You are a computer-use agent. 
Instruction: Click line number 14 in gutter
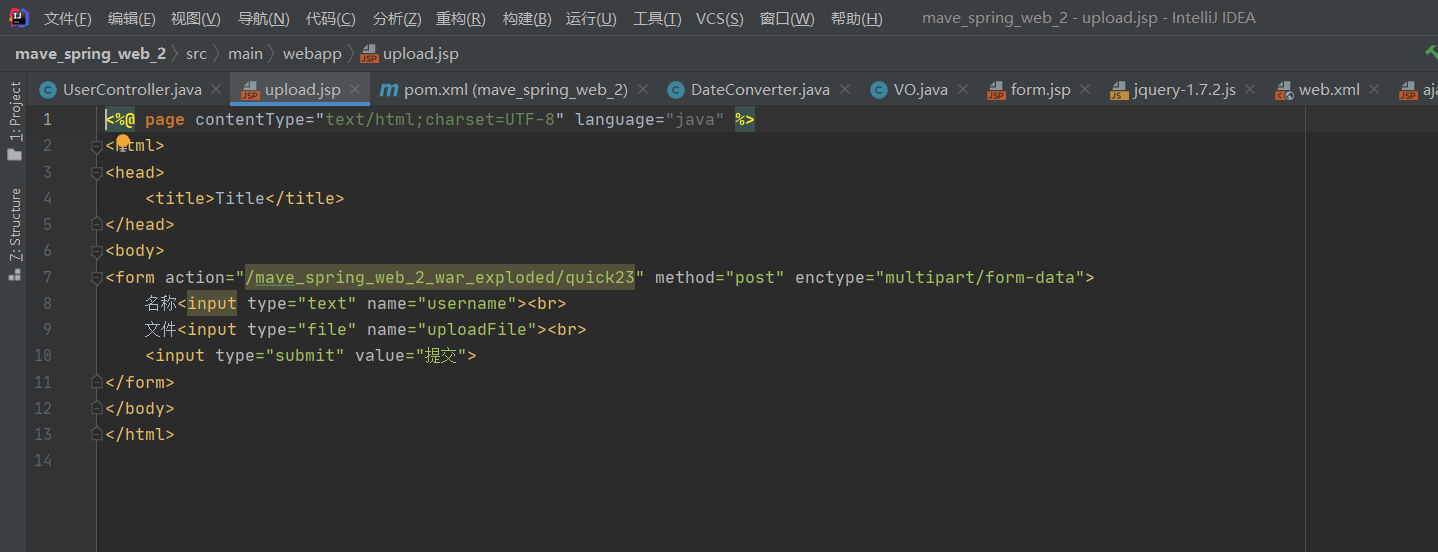pos(42,460)
